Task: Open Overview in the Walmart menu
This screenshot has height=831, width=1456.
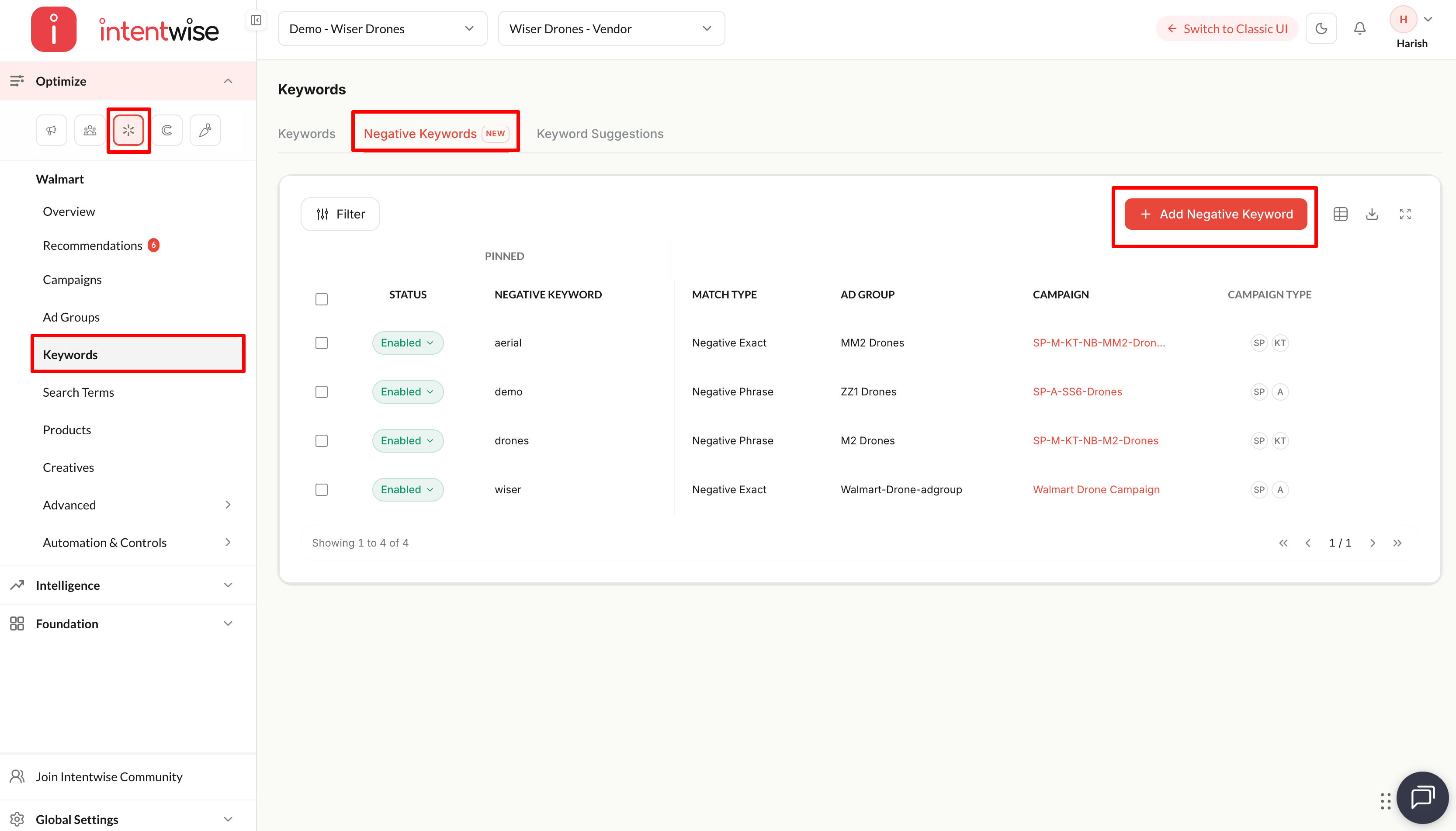Action: 69,212
